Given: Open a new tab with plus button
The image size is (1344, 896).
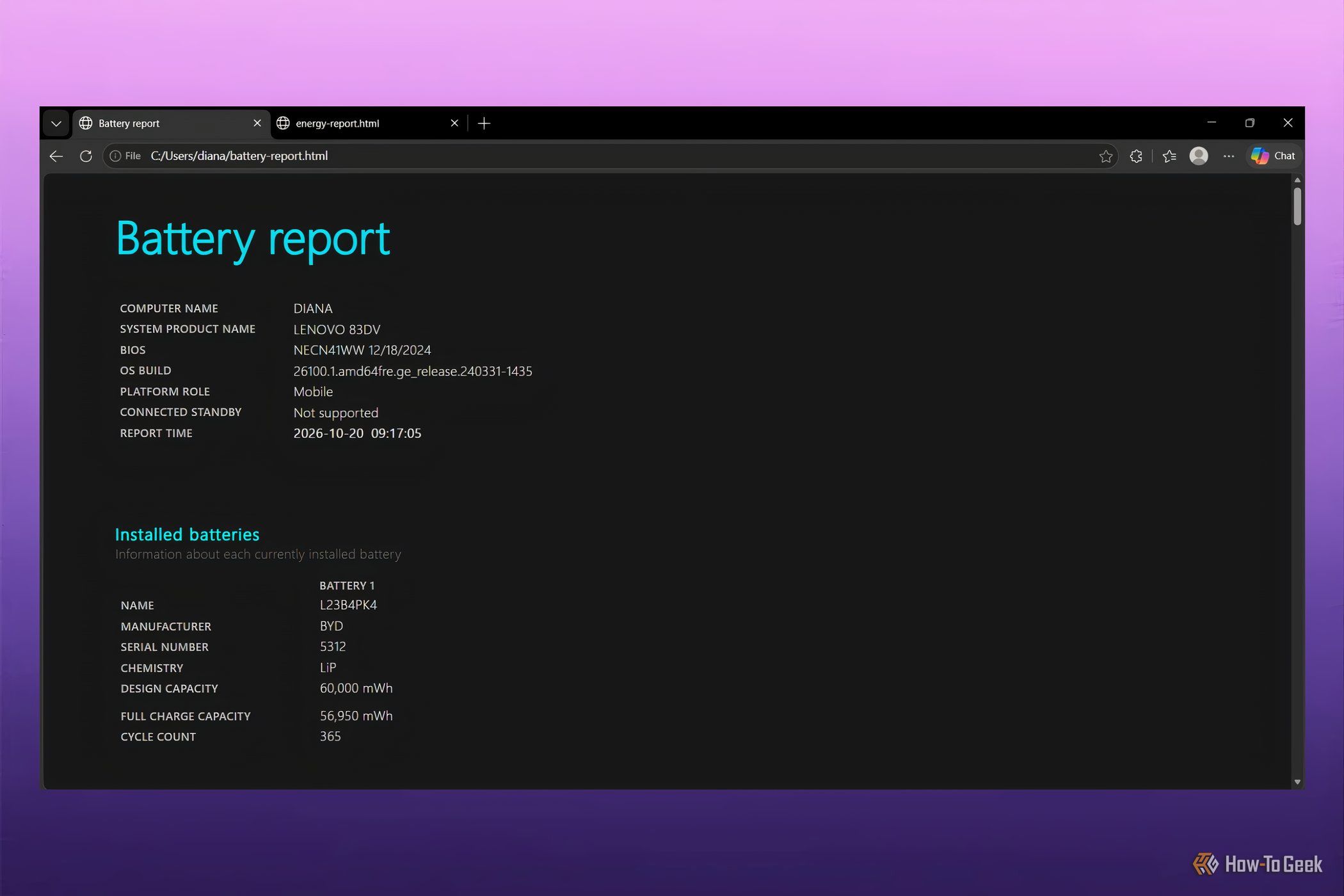Looking at the screenshot, I should 484,124.
